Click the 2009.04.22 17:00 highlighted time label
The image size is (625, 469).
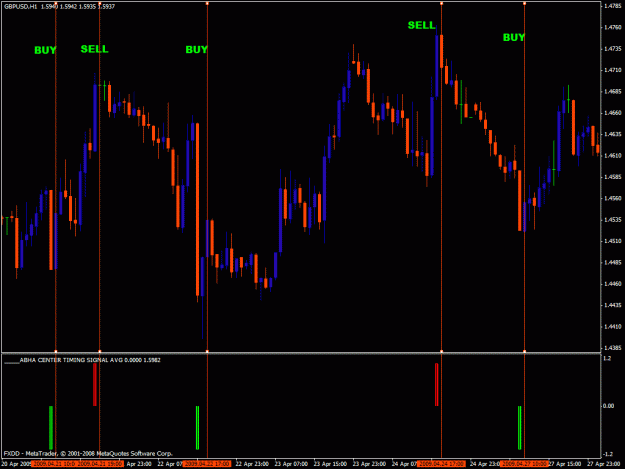[208, 464]
